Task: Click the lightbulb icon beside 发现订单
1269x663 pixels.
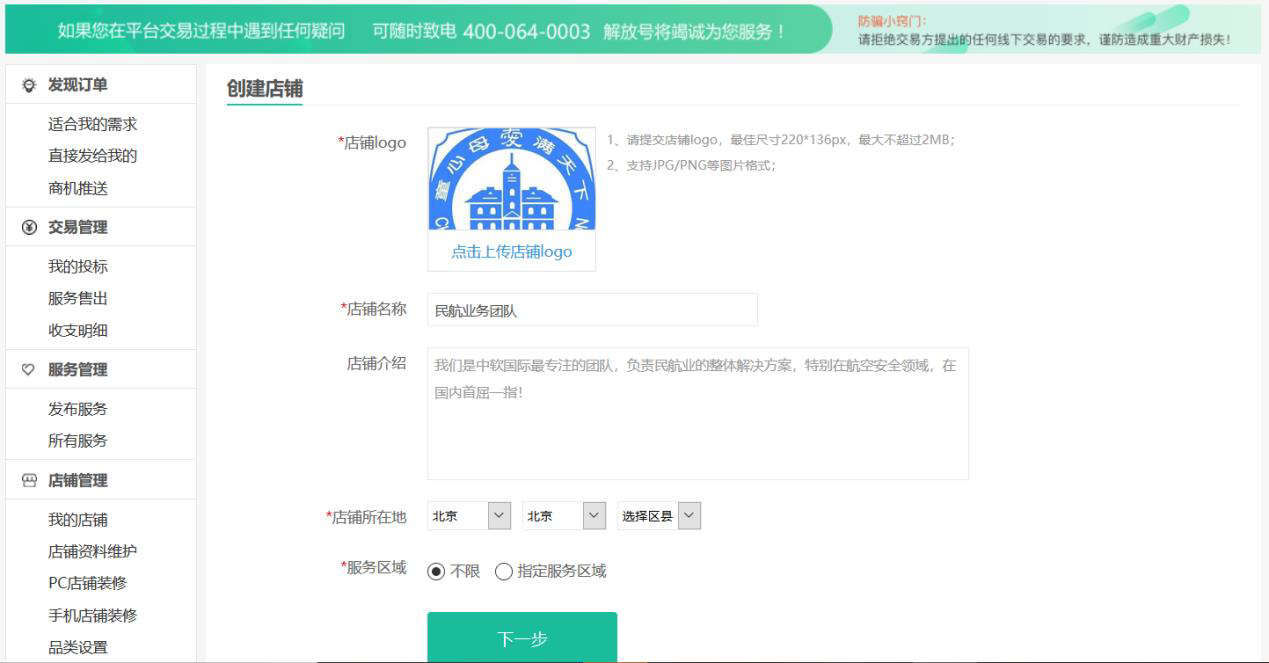Action: click(x=28, y=86)
